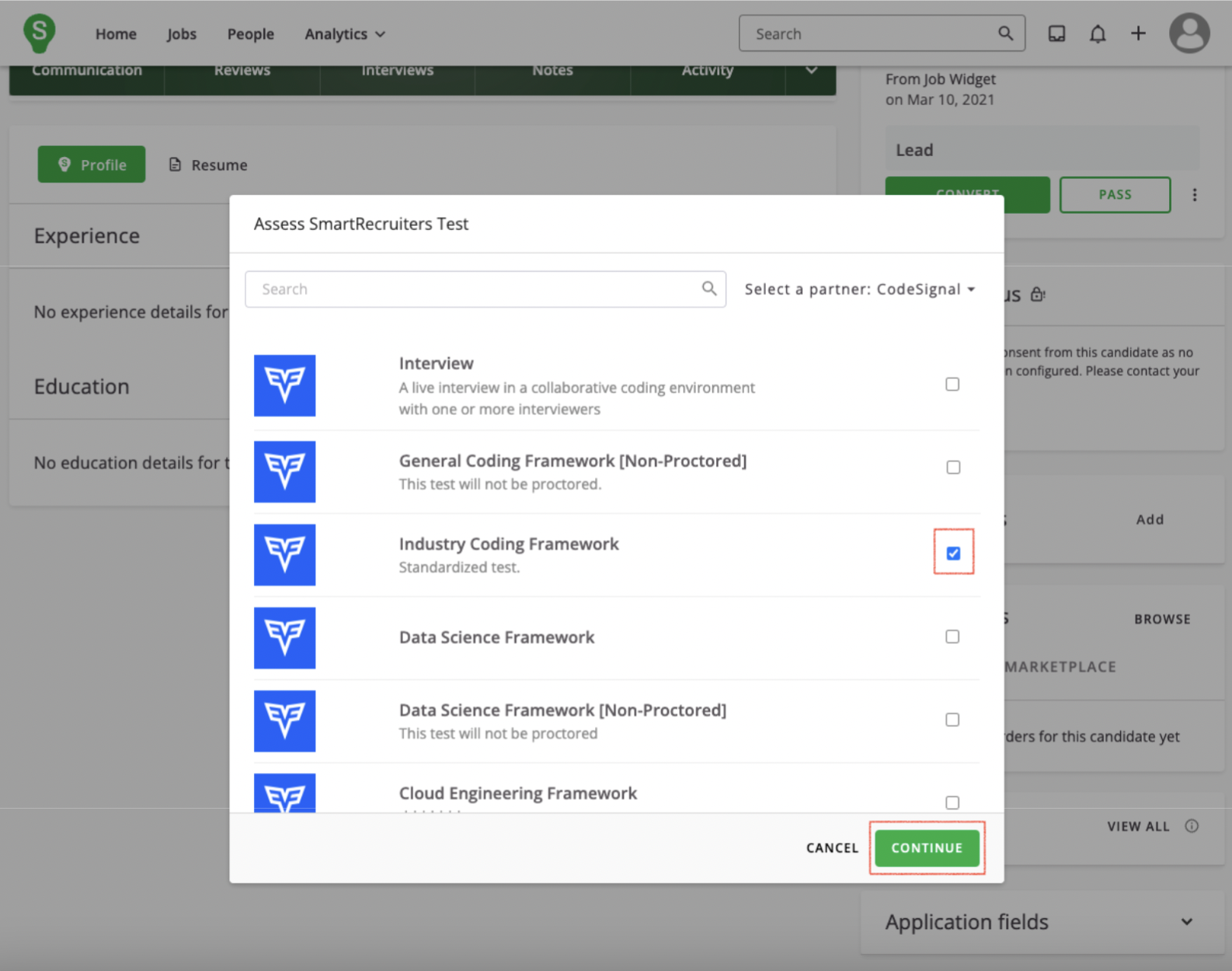Check the standard Data Science Framework checkbox
Viewport: 1232px width, 971px height.
952,637
